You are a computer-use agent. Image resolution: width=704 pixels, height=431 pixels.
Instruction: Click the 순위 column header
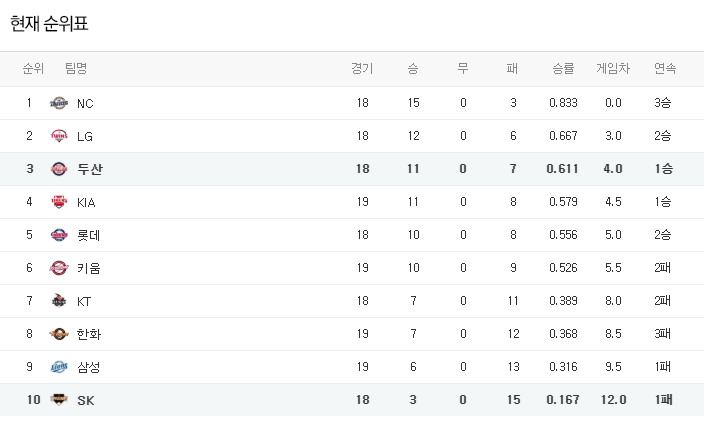coord(33,69)
